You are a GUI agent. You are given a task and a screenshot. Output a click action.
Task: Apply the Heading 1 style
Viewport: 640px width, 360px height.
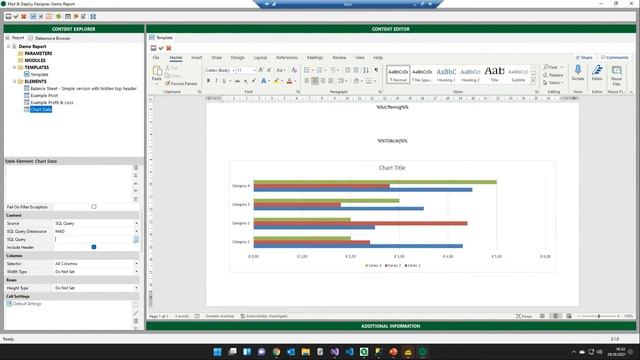(446, 74)
